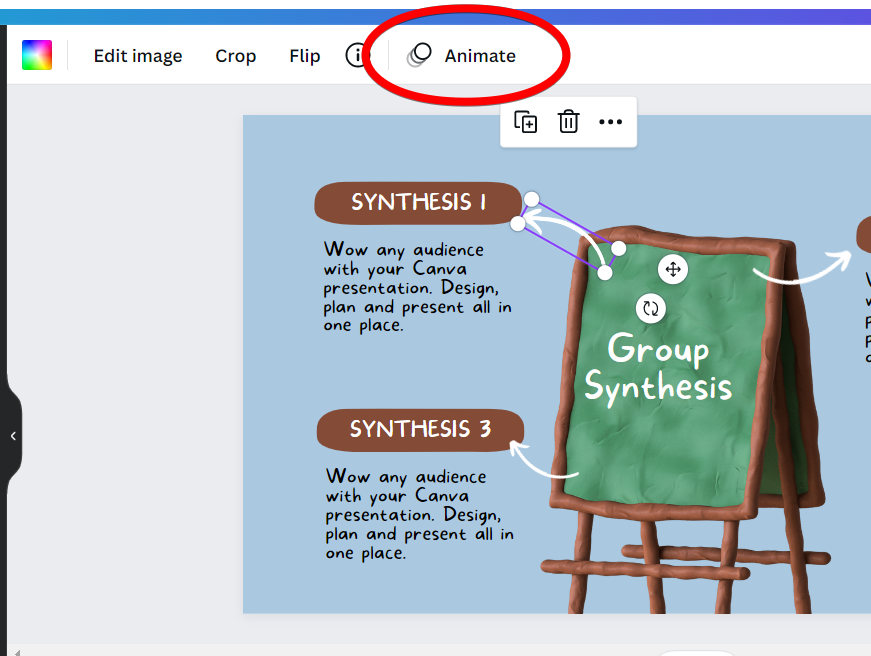Screen dimensions: 871x656
Task: Click the circular rotate handle
Action: point(651,308)
